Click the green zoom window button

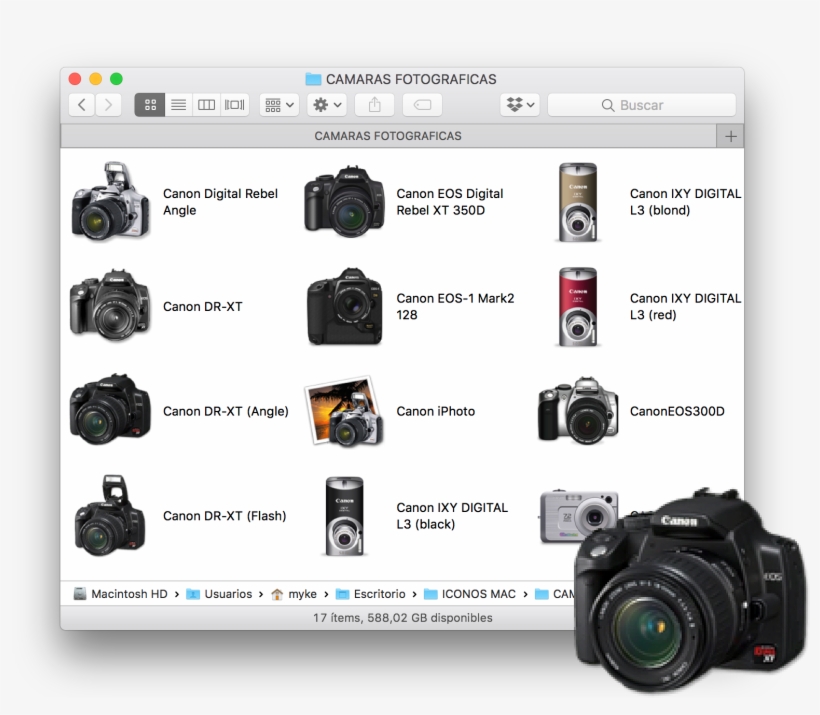pos(116,79)
